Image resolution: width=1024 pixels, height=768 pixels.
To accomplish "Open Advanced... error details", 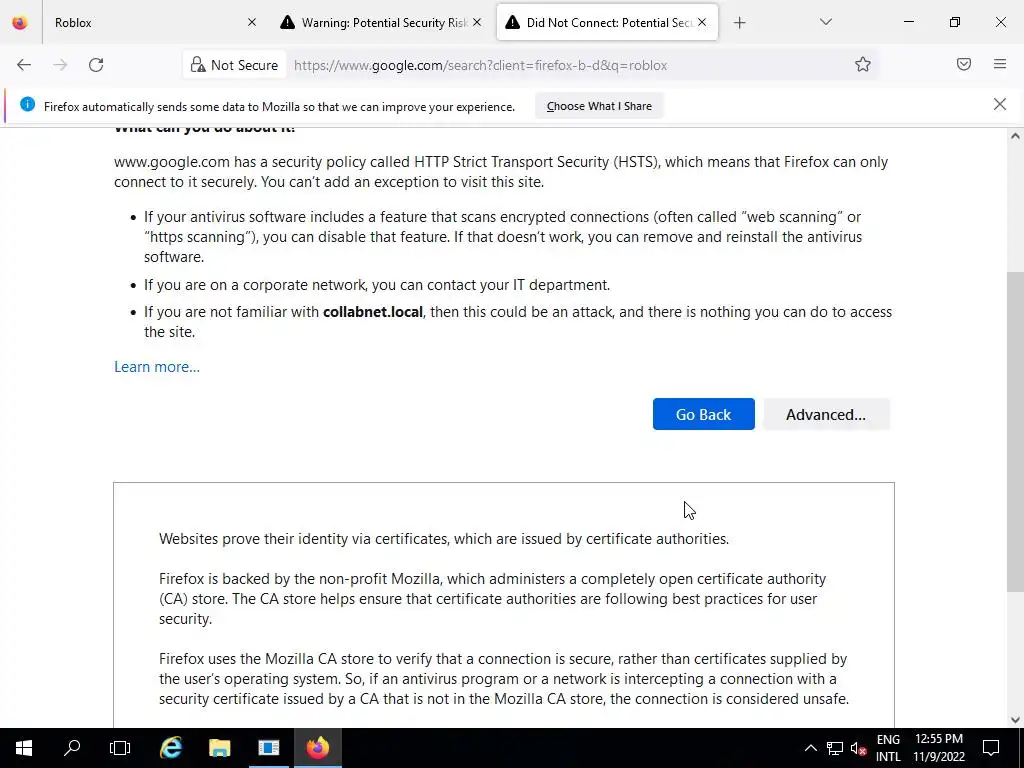I will point(826,414).
